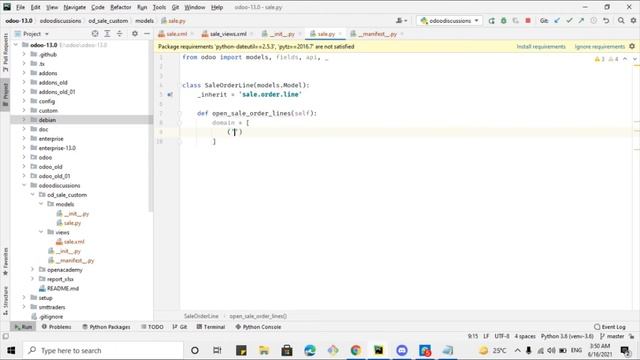Screen dimensions: 640x360
Task: Expand the openacademy folder
Action: pos(32,269)
